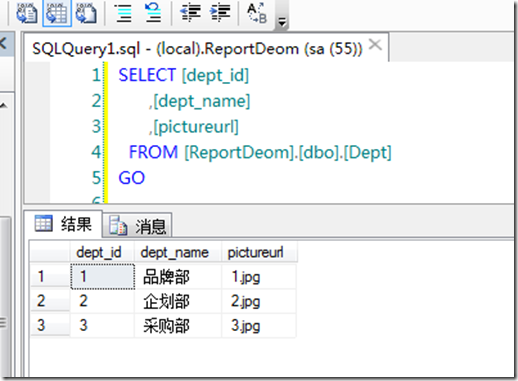Click [dept_name] in the query editor
518x381 pixels.
coord(201,101)
